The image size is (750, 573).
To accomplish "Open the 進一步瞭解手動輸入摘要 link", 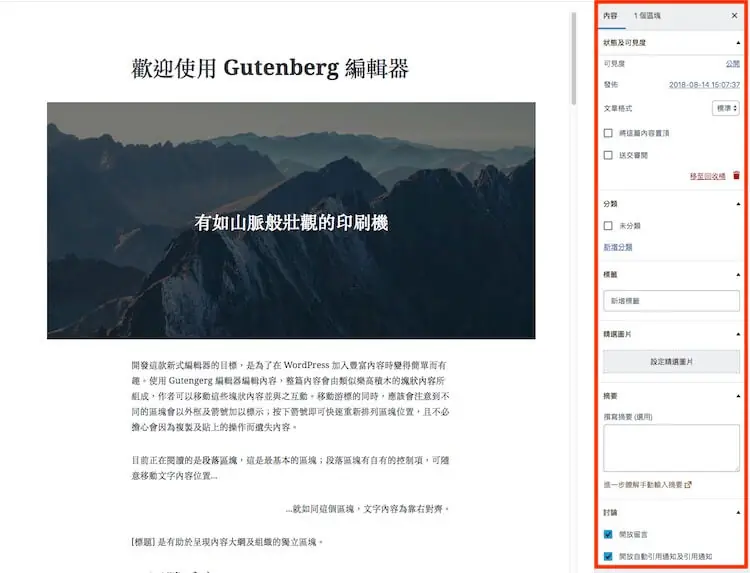I will coord(647,485).
